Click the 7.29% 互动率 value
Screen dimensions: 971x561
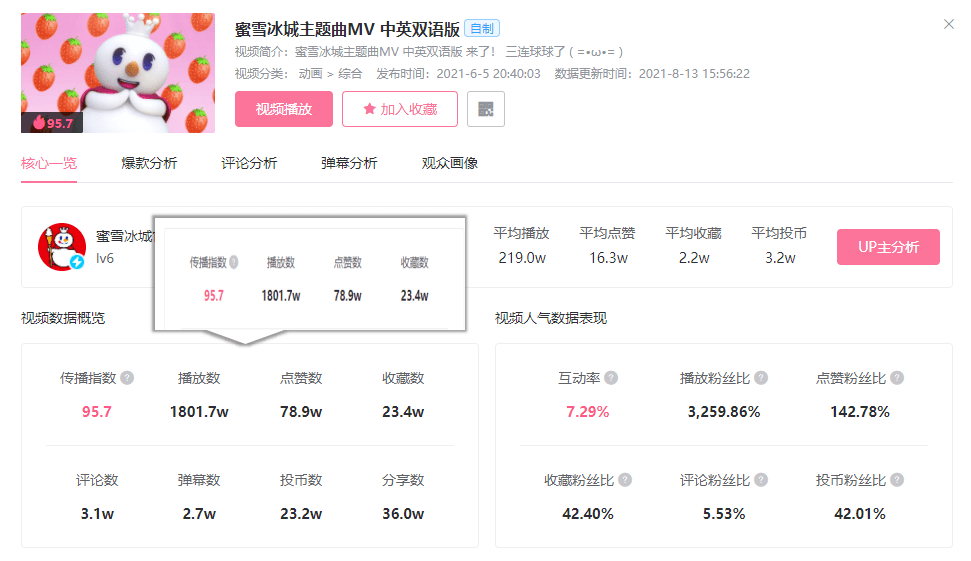point(588,412)
